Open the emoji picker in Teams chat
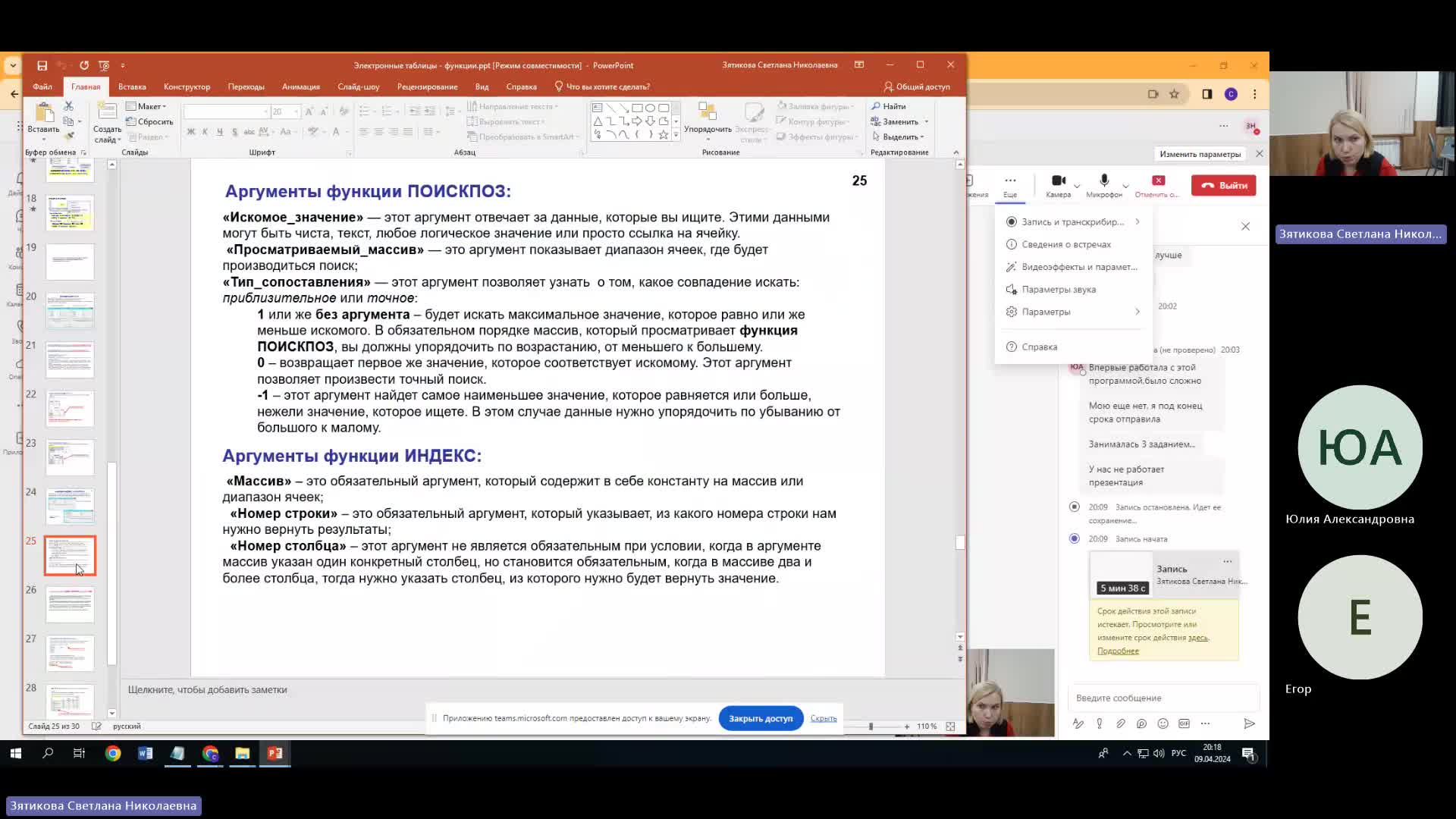This screenshot has width=1456, height=819. click(1163, 724)
